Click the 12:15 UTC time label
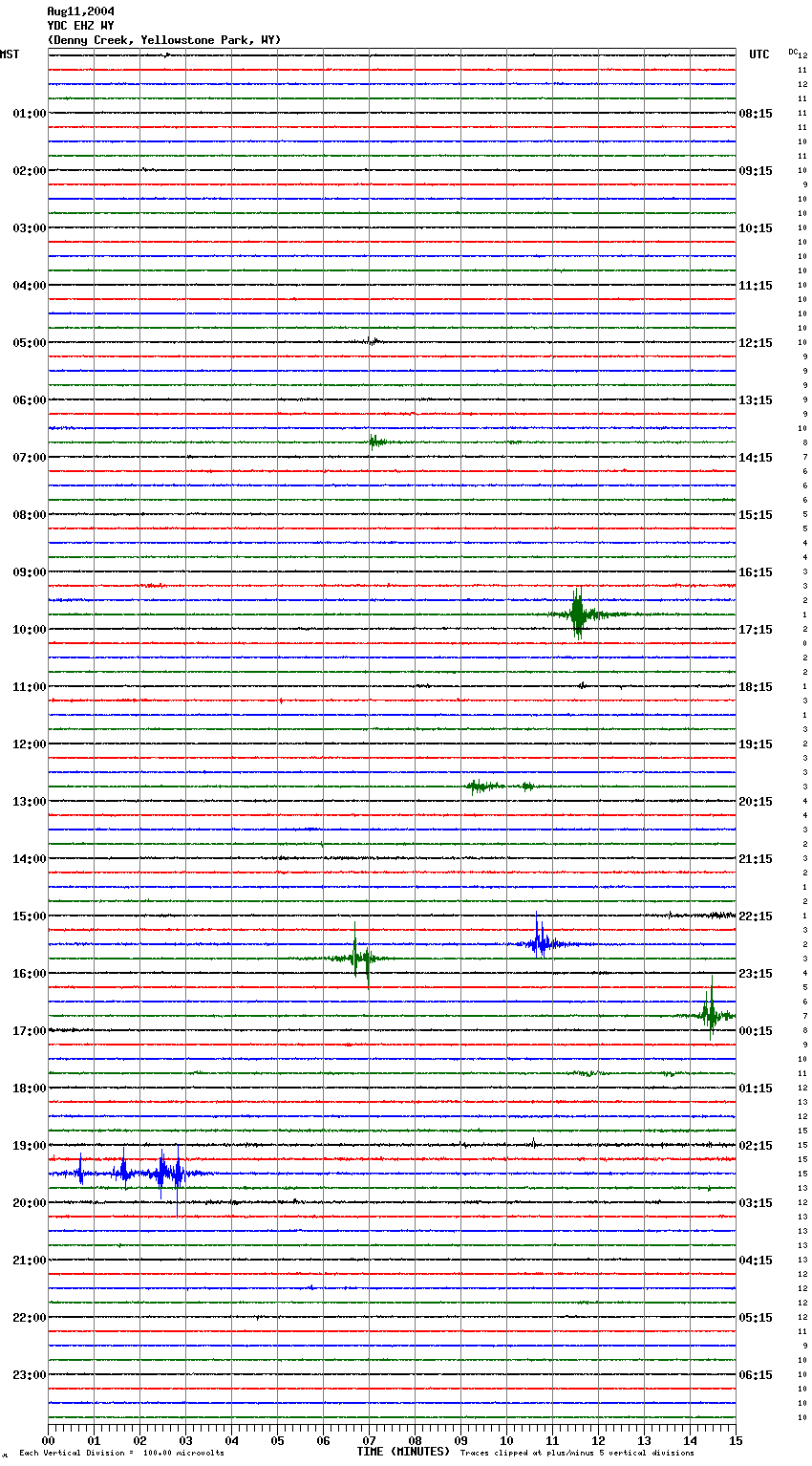 (756, 343)
